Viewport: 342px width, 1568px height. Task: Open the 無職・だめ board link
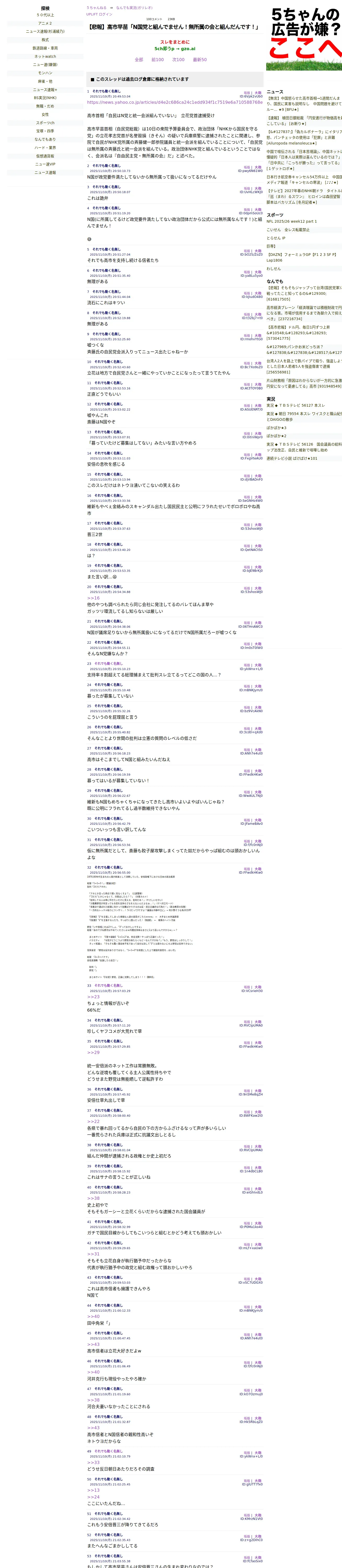(45, 106)
